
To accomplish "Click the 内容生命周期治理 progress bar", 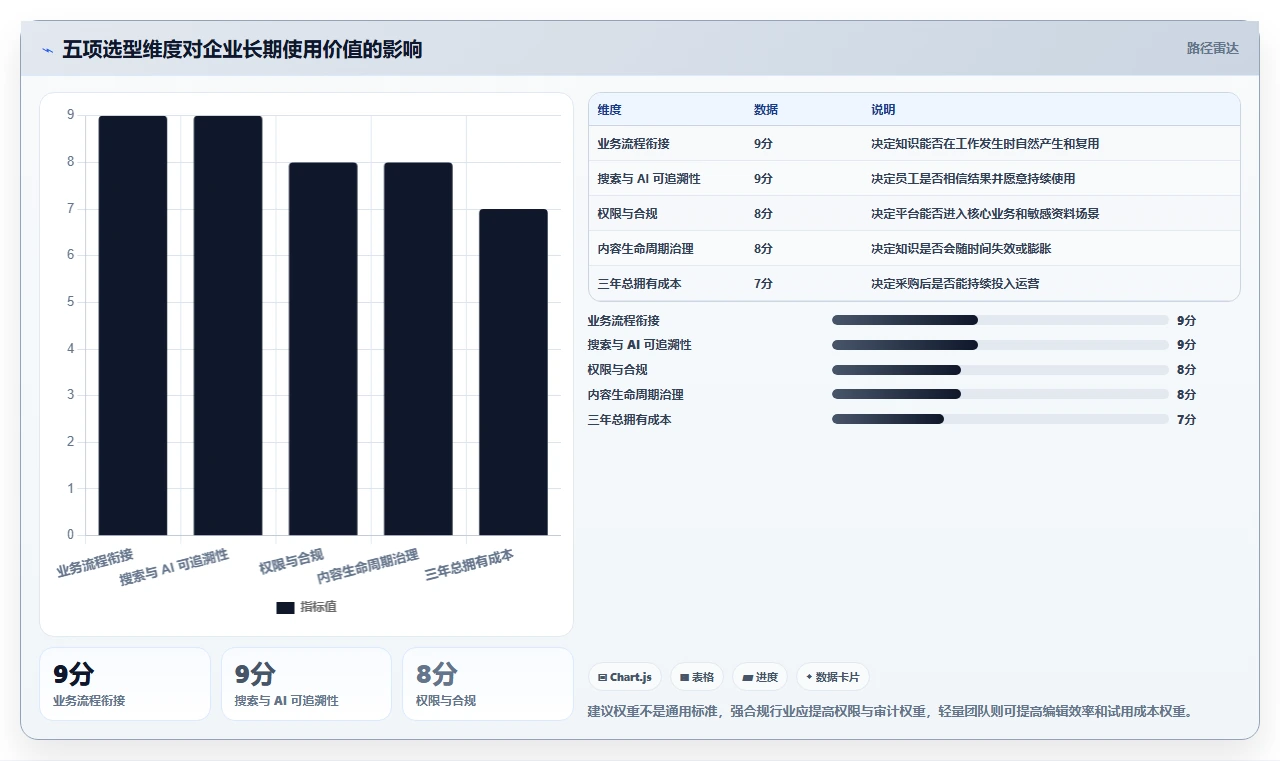I will 1000,394.
